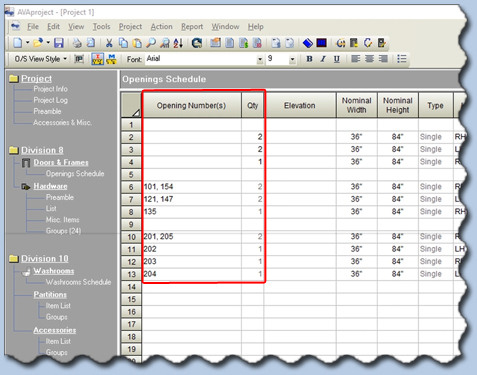Click the Accessories & Misc. tree item

[x=62, y=122]
